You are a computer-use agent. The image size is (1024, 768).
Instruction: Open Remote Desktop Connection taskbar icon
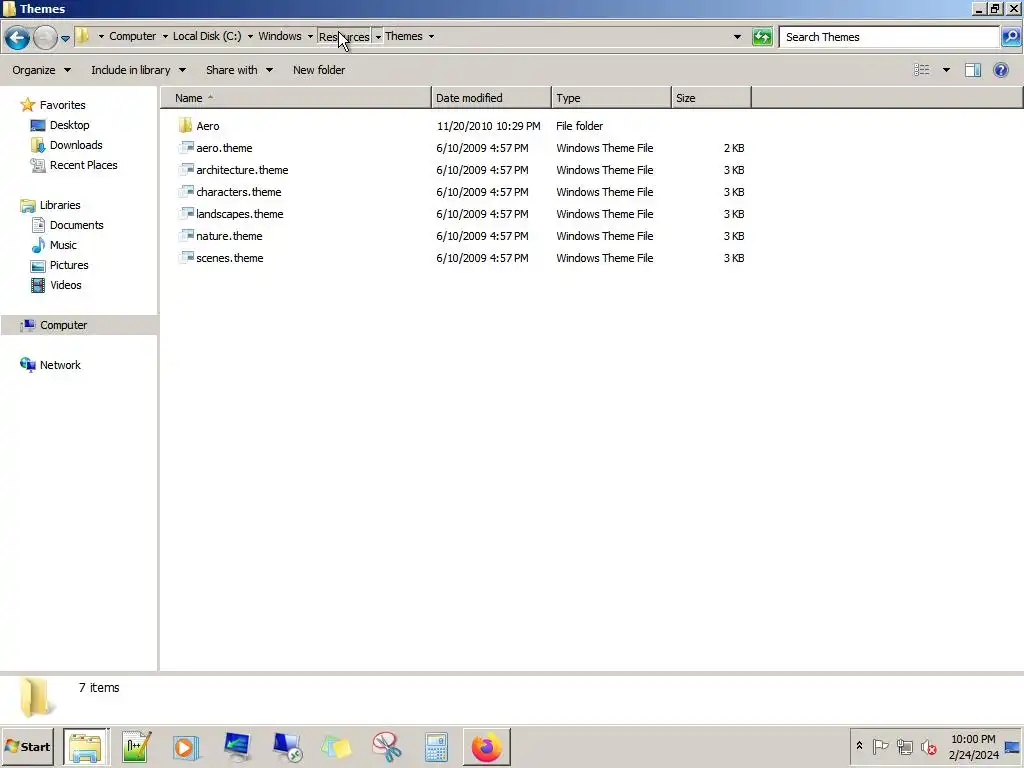(x=287, y=746)
